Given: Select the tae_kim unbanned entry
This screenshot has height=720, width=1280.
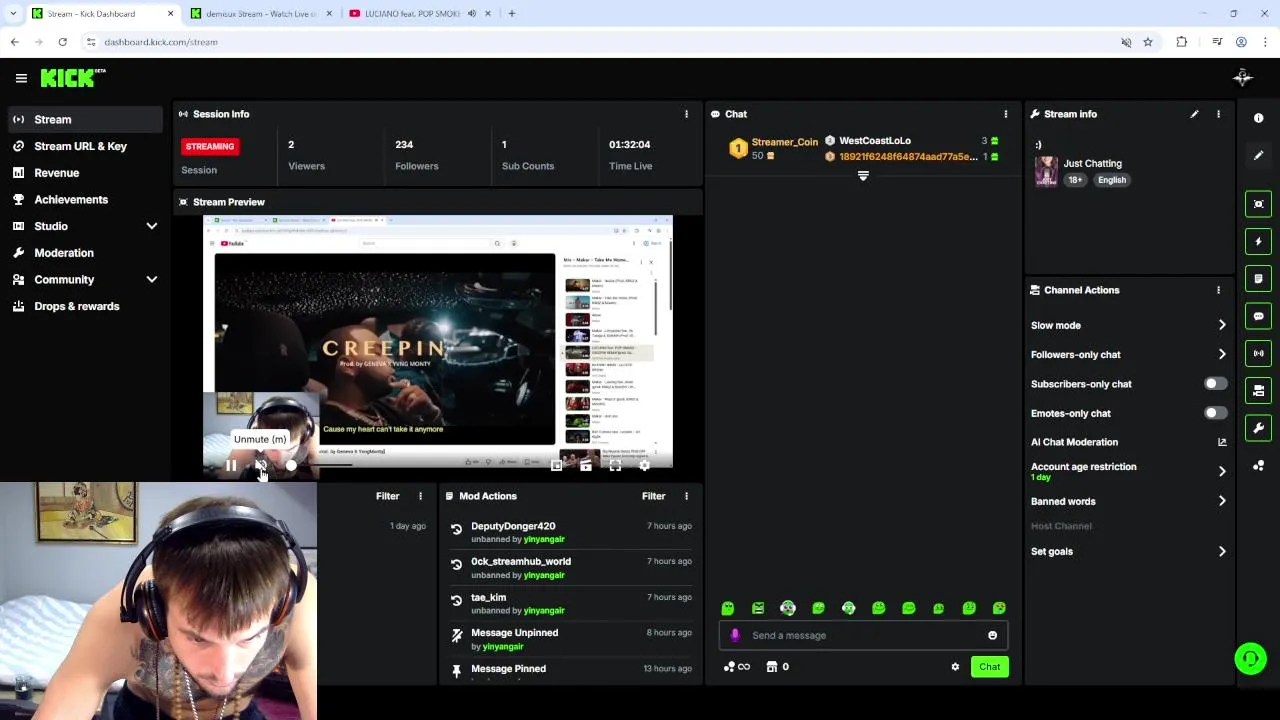Looking at the screenshot, I should click(x=570, y=603).
